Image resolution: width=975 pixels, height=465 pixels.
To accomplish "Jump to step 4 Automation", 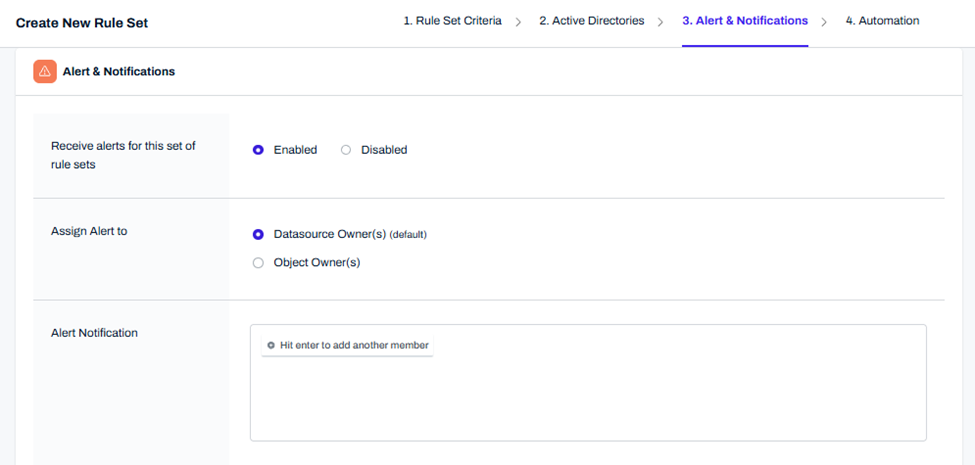I will pos(881,21).
